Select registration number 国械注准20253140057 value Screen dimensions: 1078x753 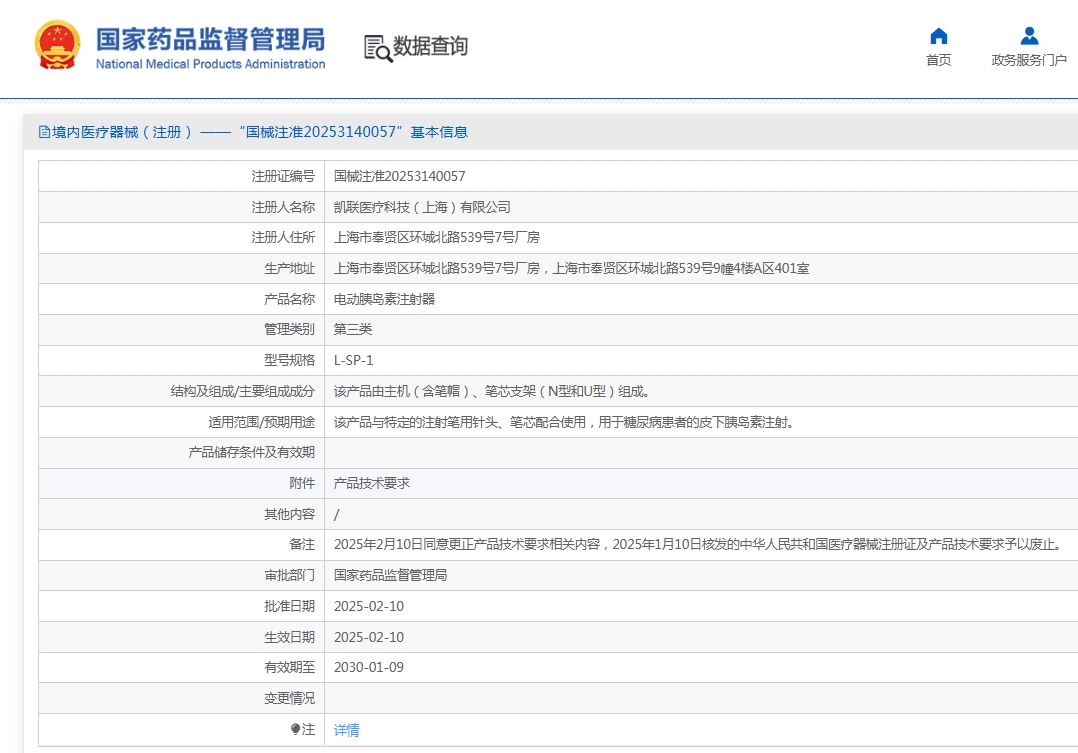coord(399,176)
